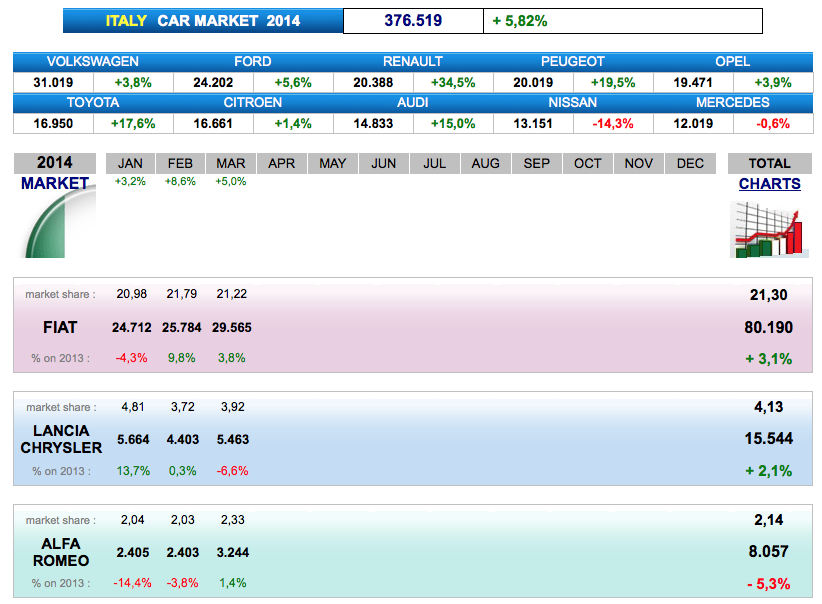The image size is (822, 604).
Task: Click the 2014 year header
Action: [55, 163]
